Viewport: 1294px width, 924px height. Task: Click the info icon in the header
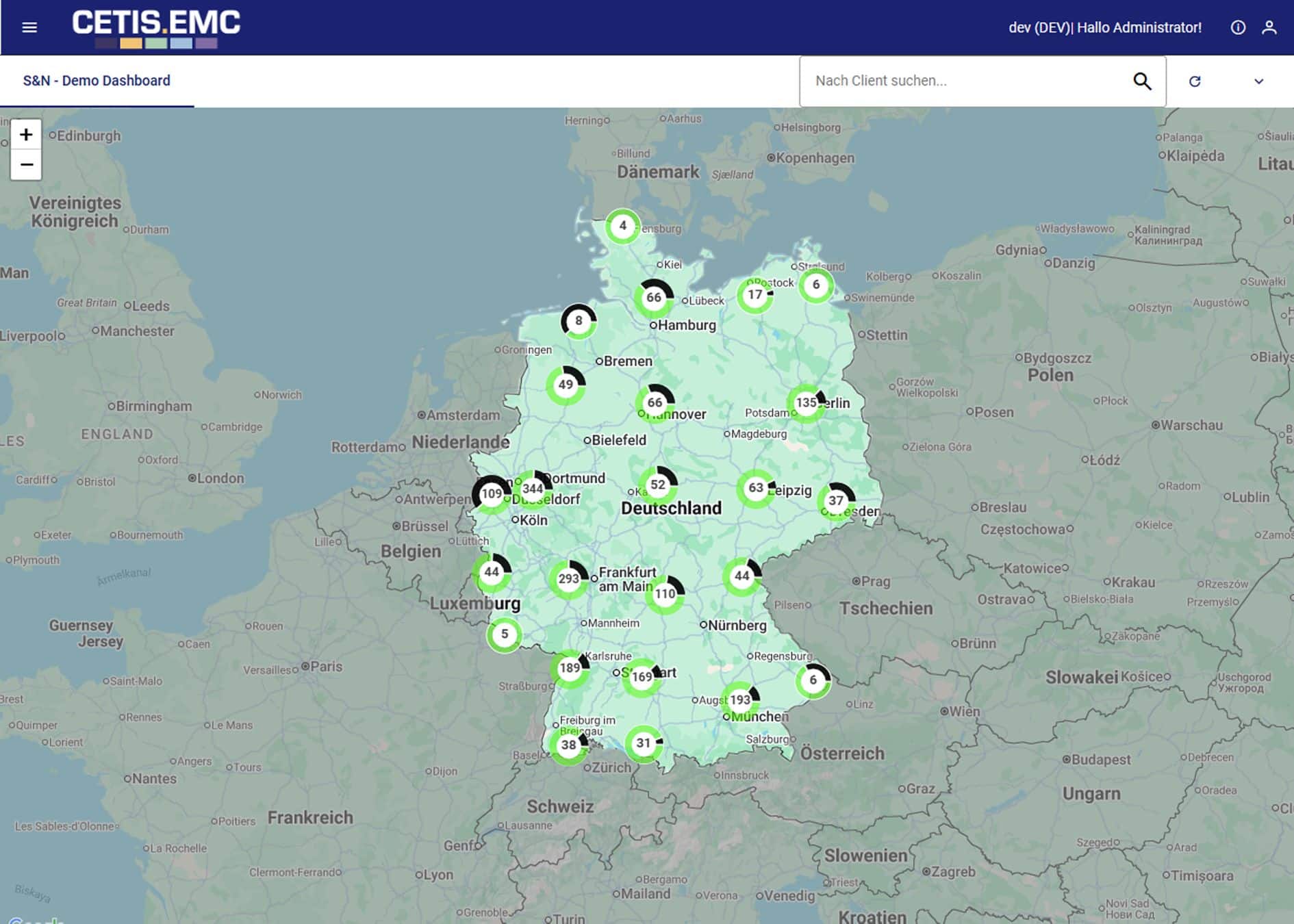coord(1238,27)
